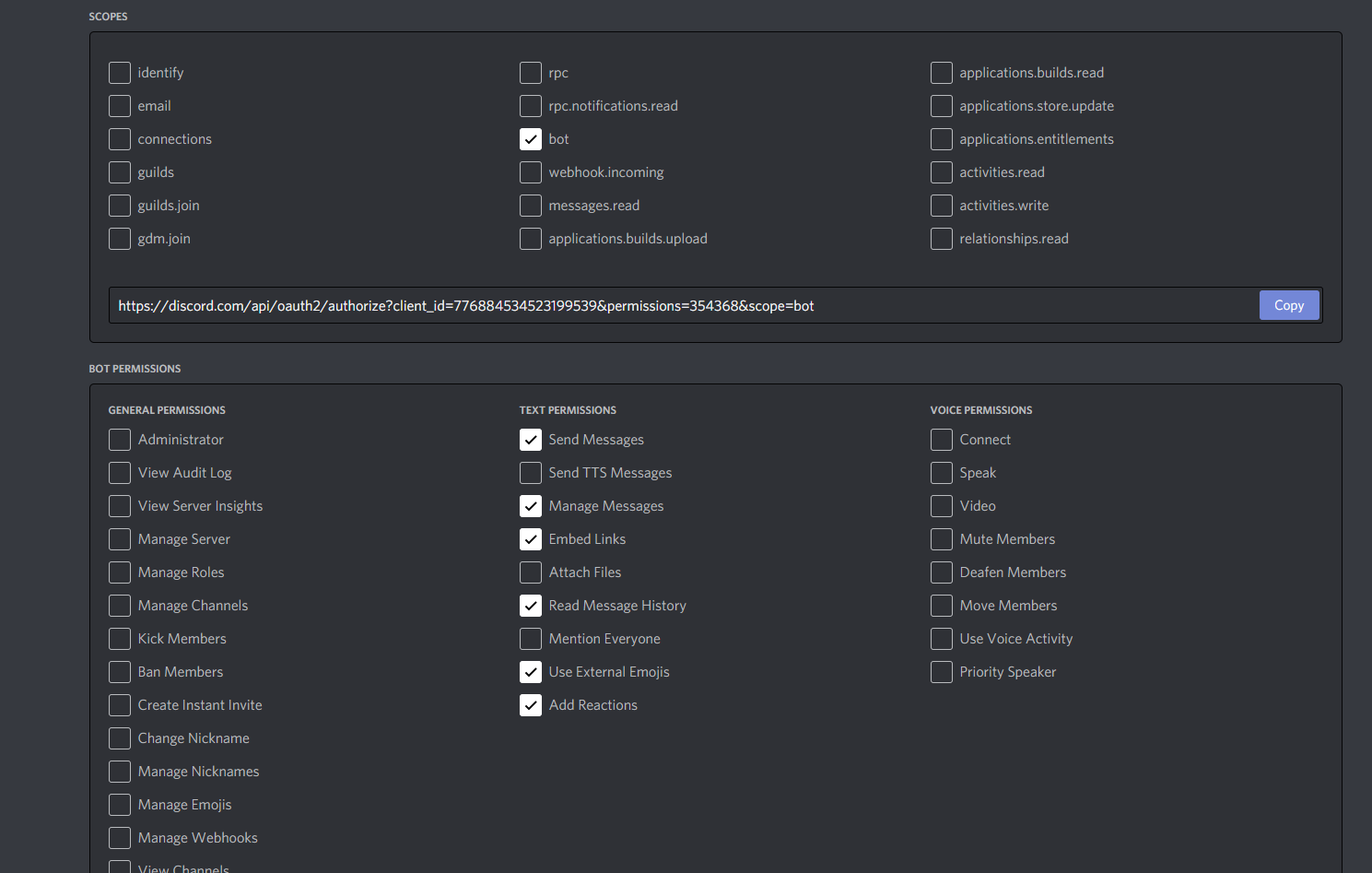Image resolution: width=1372 pixels, height=873 pixels.
Task: Tick the rpc scope checkbox
Action: click(x=531, y=73)
